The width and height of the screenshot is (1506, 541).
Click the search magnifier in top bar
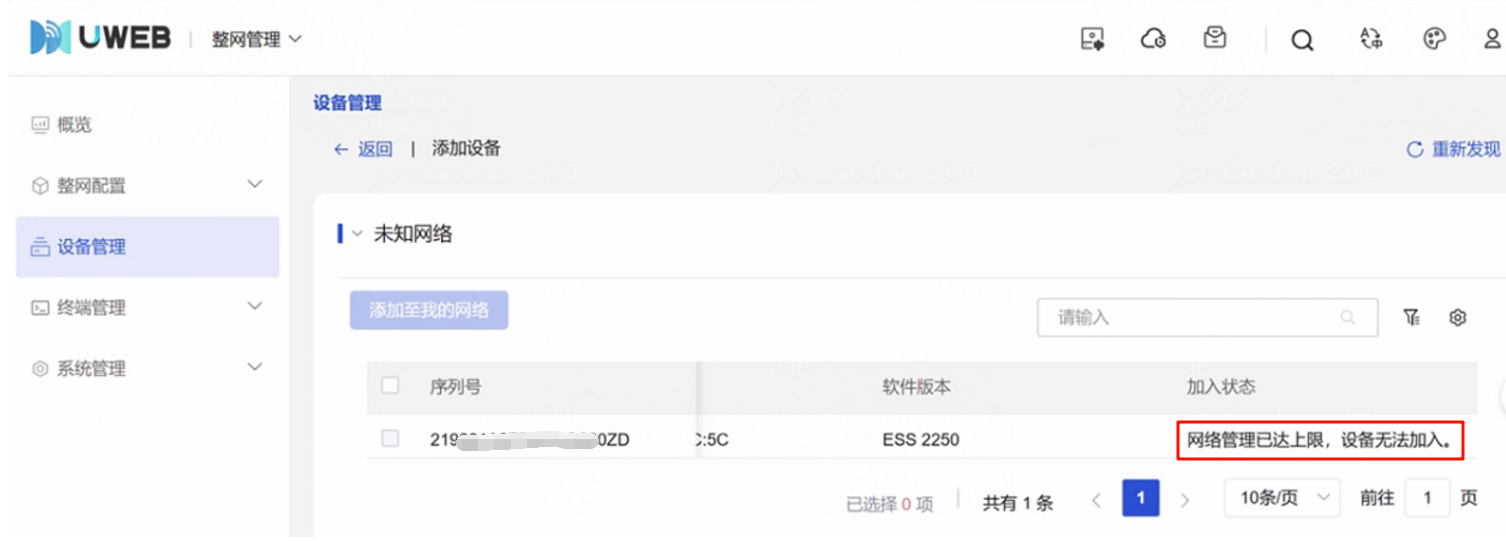[1301, 40]
